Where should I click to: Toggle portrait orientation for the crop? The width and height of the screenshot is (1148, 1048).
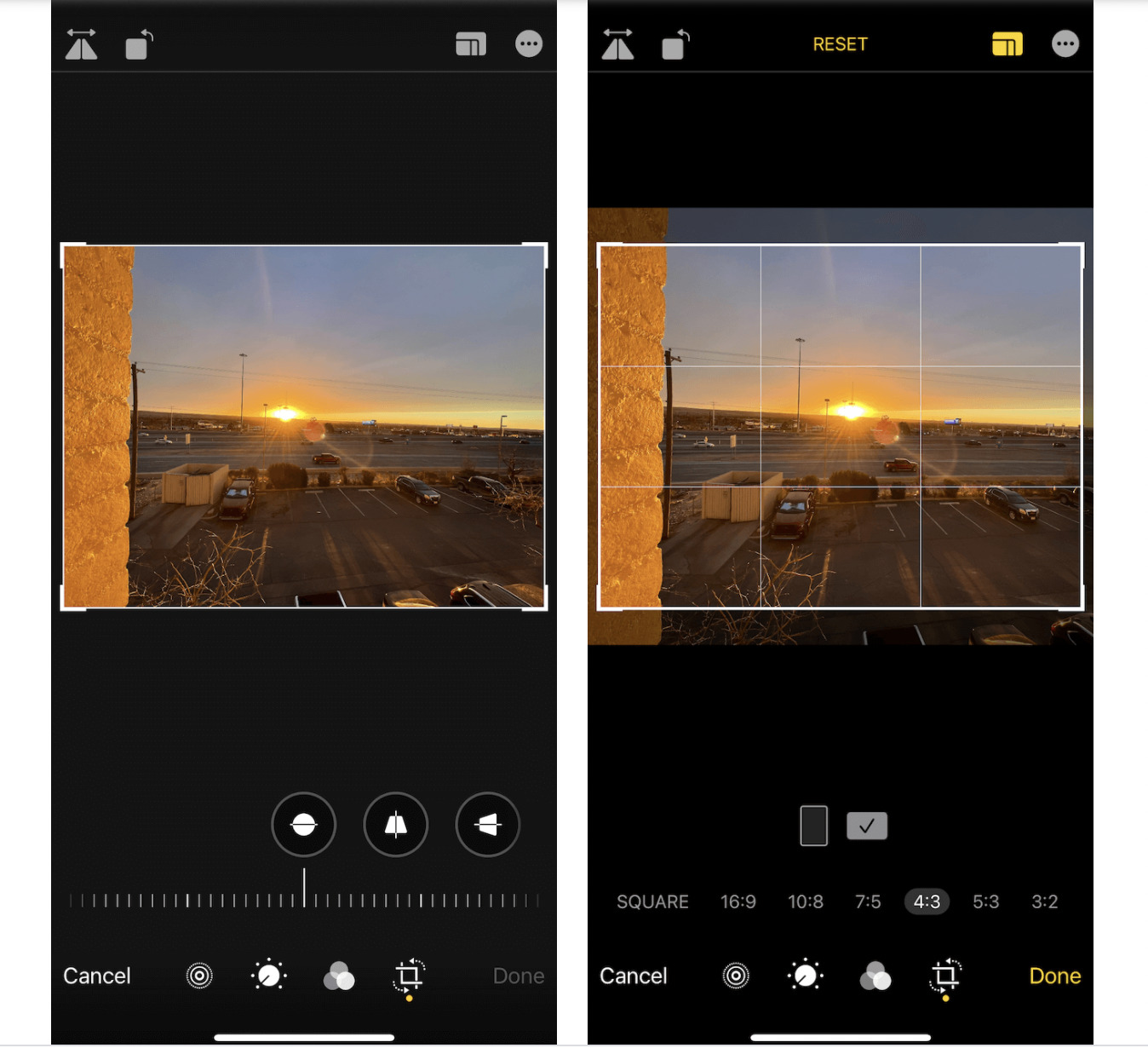pos(813,826)
